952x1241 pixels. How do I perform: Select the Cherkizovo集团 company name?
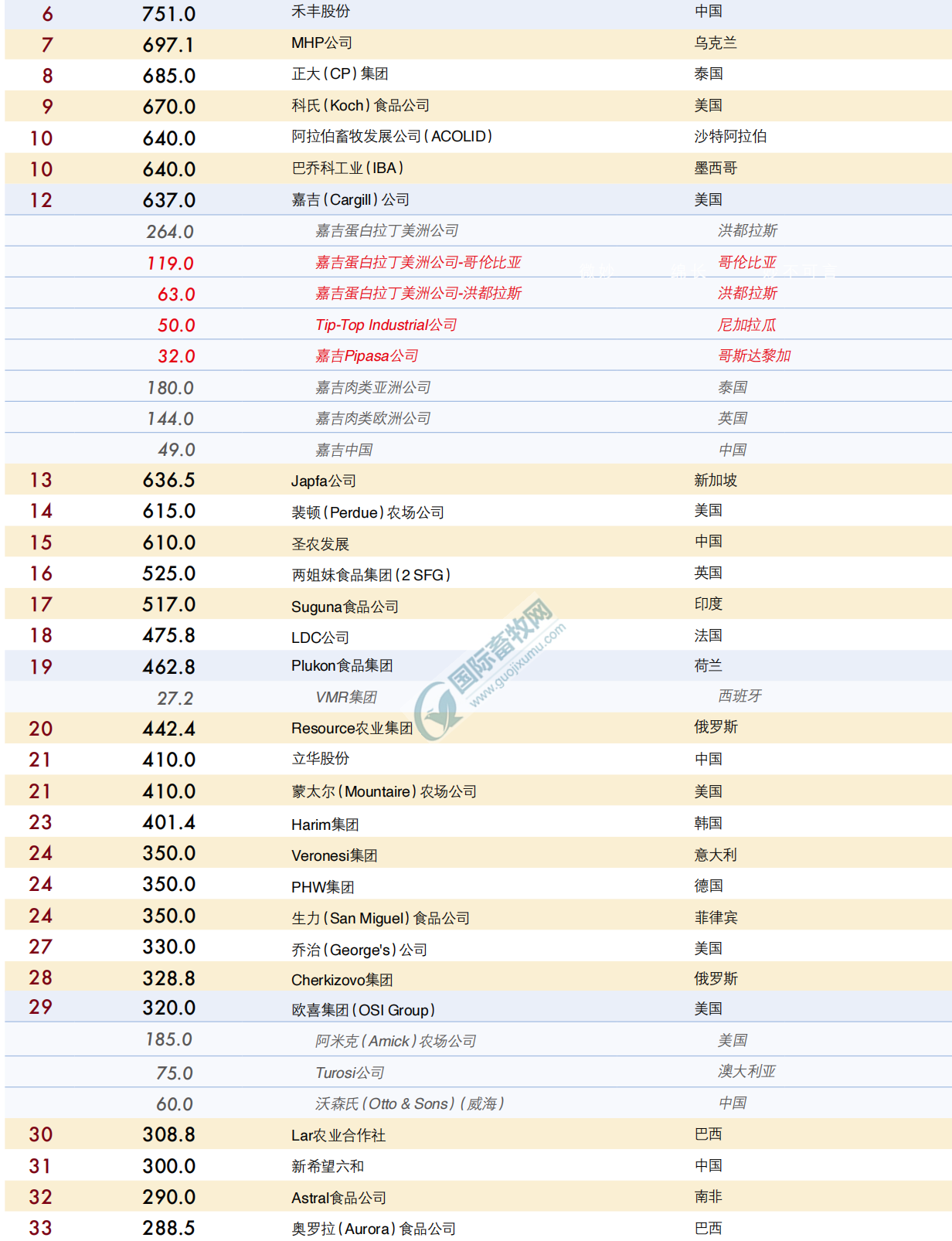click(x=342, y=980)
